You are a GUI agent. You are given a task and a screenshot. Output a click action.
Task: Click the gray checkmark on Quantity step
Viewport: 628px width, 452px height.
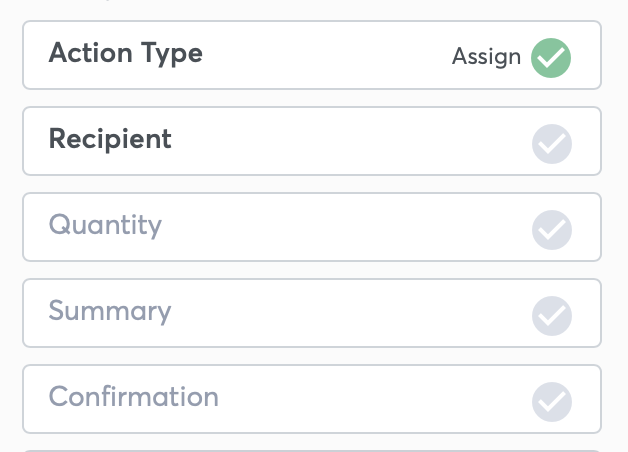pos(552,230)
